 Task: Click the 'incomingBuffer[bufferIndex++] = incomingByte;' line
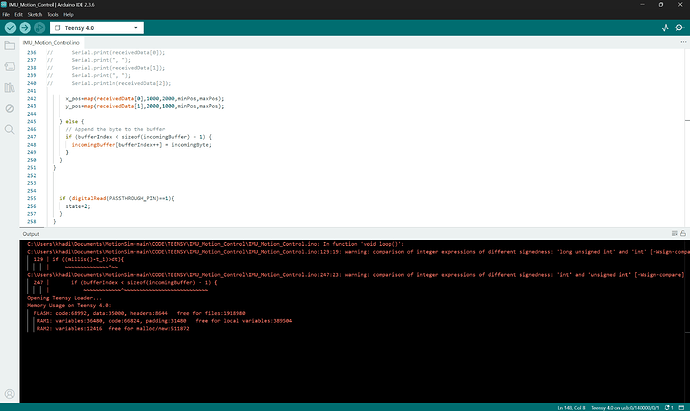click(141, 145)
